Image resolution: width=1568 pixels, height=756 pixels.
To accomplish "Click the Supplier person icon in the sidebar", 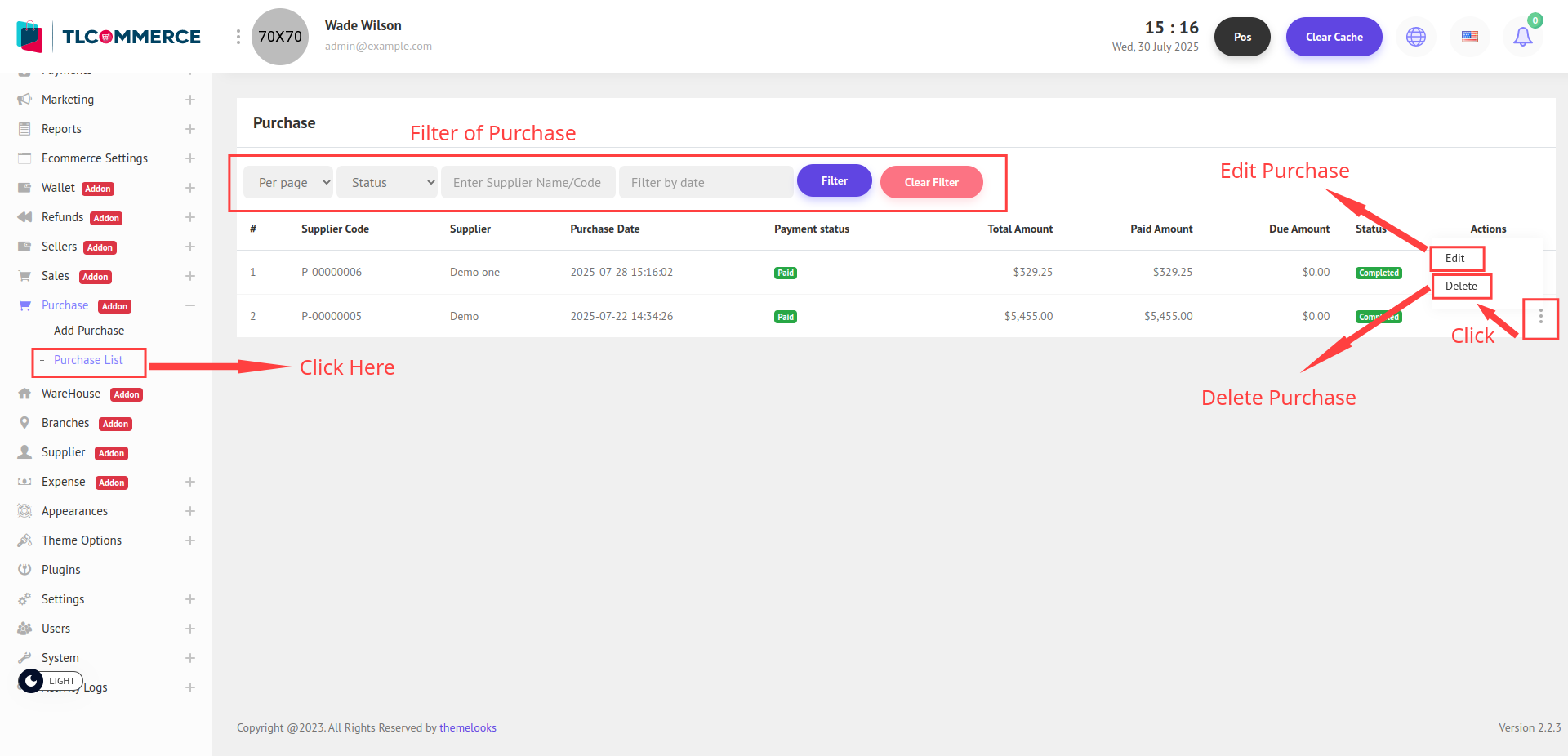I will coord(24,452).
